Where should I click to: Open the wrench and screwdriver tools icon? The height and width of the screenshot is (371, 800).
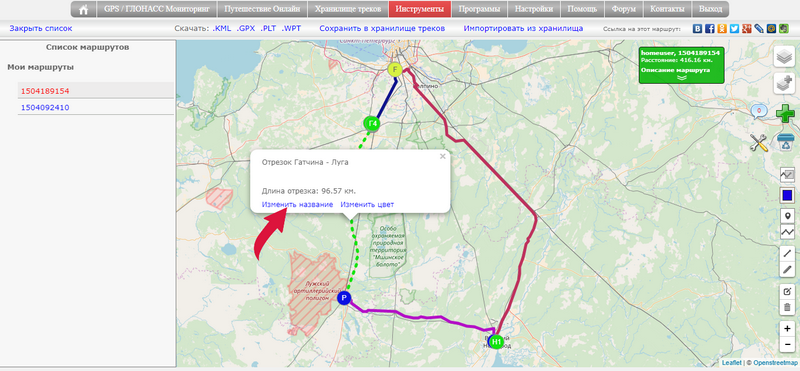pos(759,142)
